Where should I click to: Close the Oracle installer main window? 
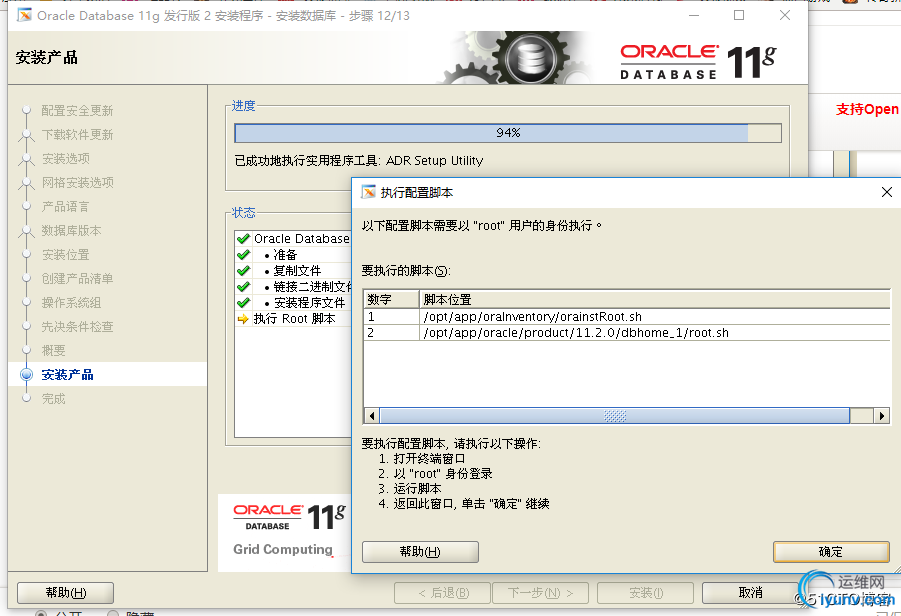(784, 16)
